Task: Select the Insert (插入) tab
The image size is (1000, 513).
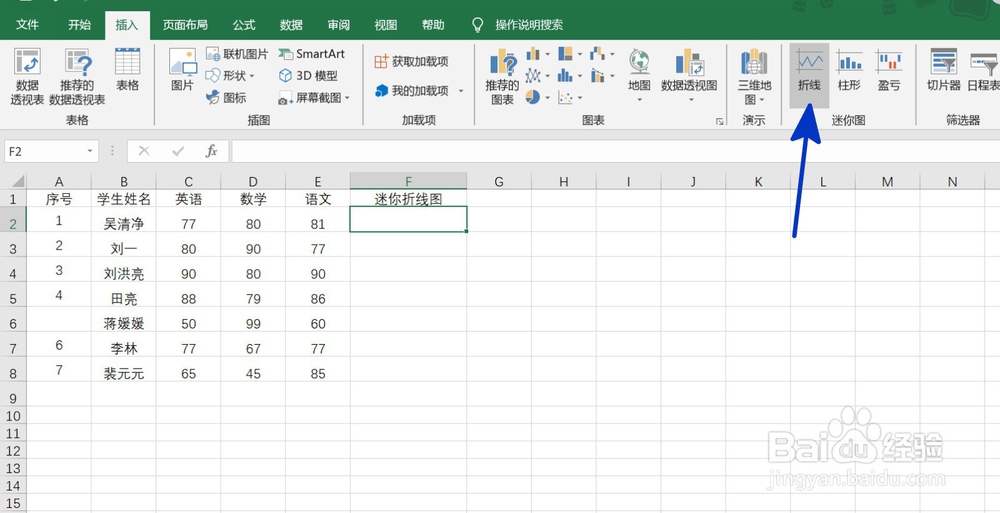Action: pos(127,25)
